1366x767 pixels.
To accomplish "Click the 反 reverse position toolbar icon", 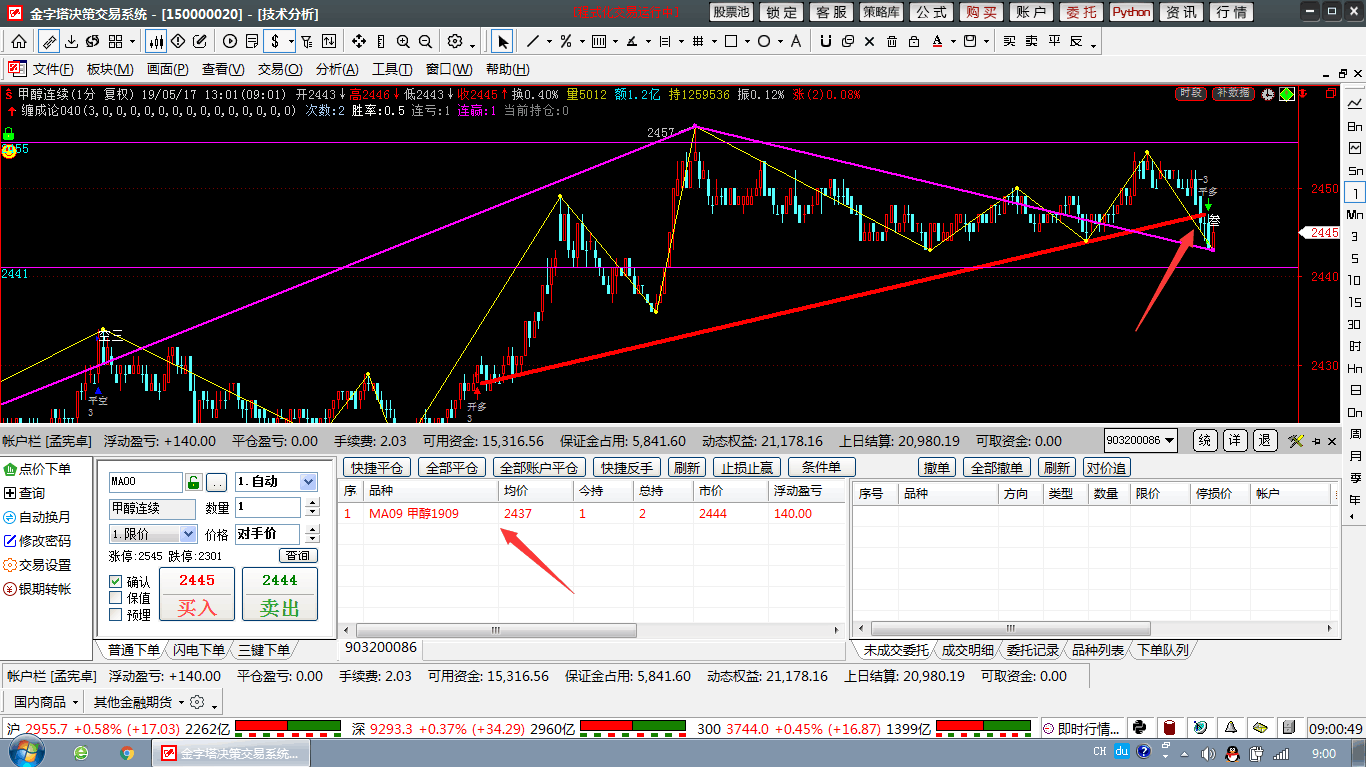I will 1076,42.
